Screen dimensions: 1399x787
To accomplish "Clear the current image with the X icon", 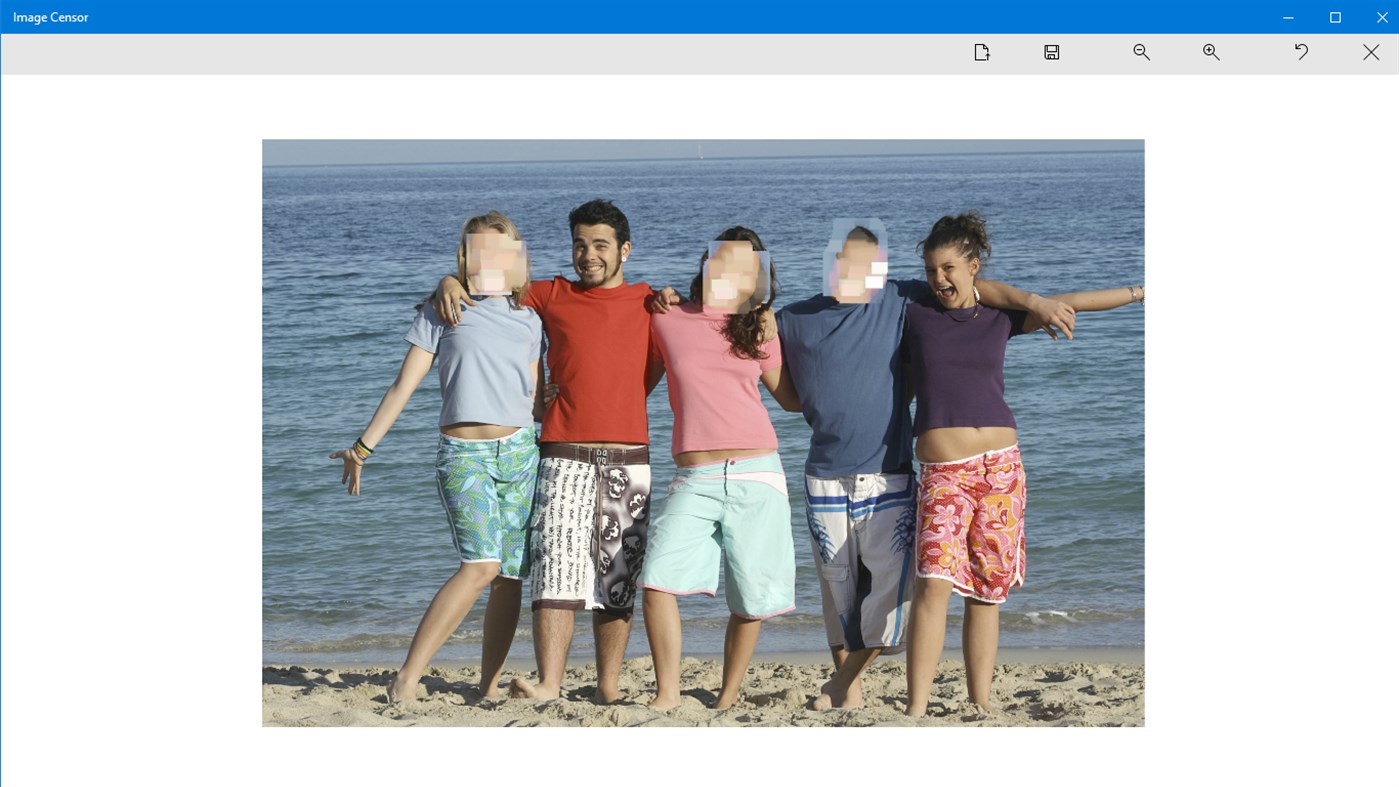I will point(1370,51).
